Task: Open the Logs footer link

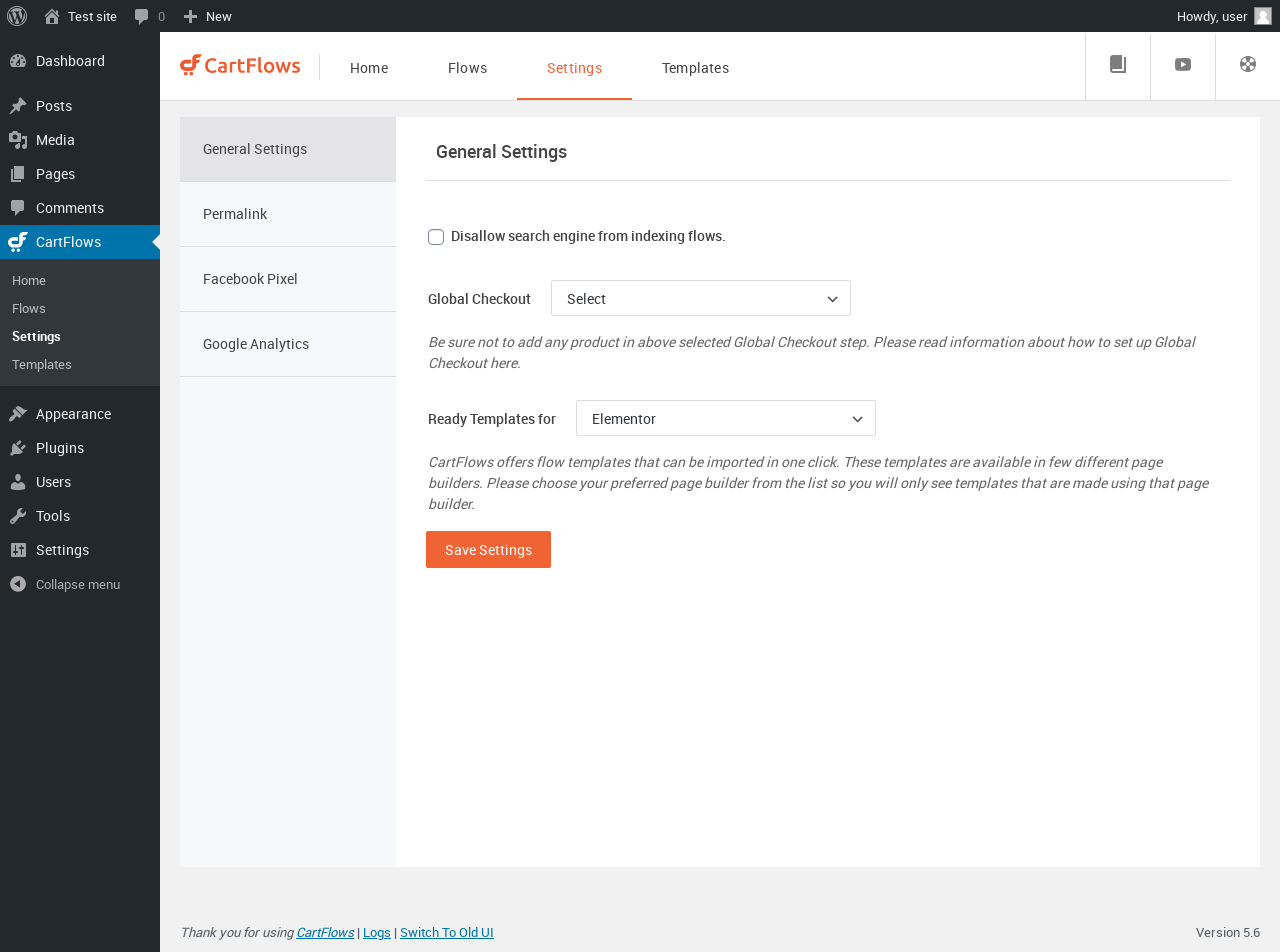Action: tap(377, 932)
